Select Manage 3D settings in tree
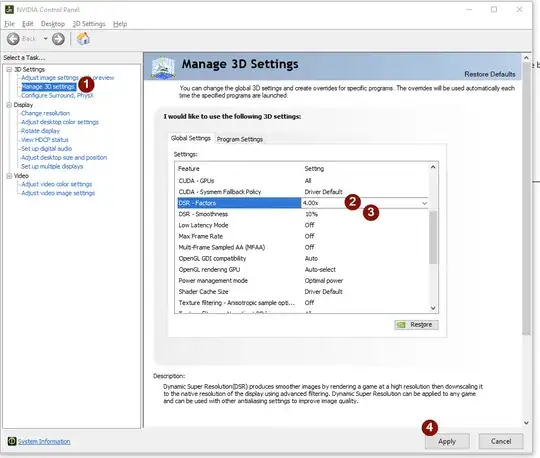Image resolution: width=540 pixels, height=458 pixels. click(x=48, y=86)
